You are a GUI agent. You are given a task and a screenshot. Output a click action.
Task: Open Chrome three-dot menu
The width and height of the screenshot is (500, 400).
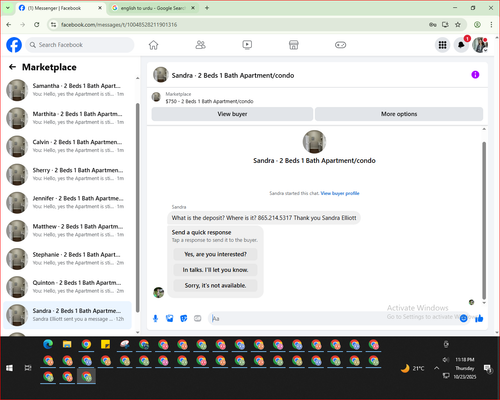[491, 24]
